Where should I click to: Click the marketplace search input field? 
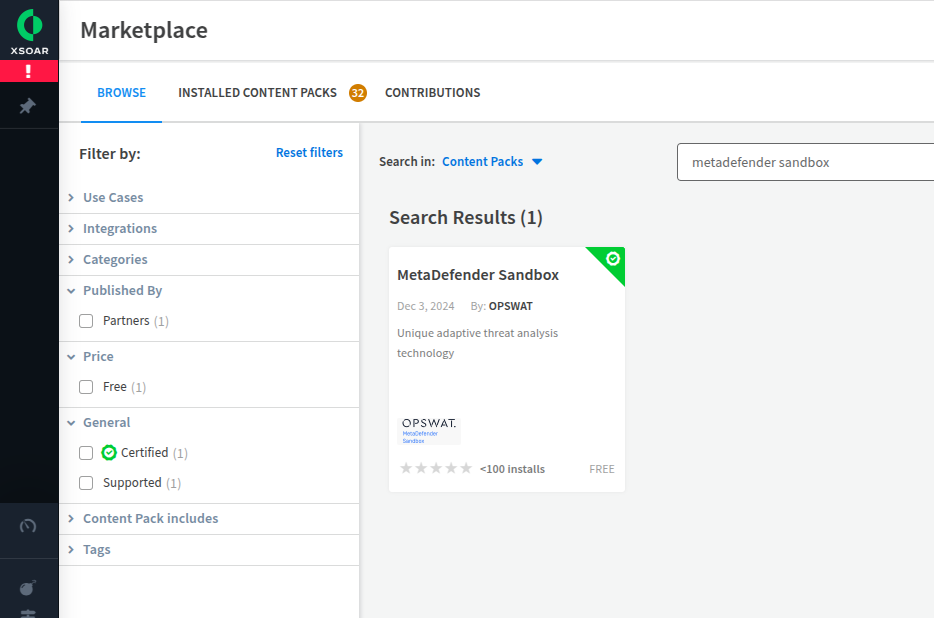[x=805, y=162]
